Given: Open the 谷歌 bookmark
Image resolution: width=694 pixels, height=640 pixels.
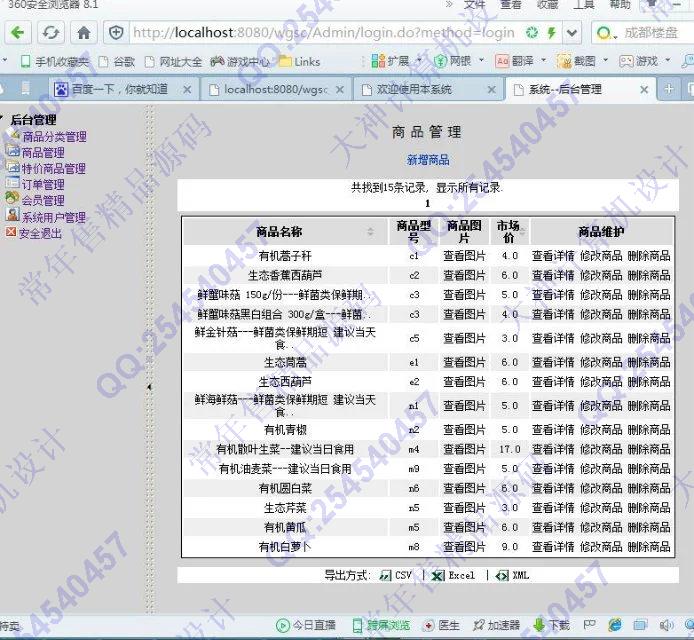Looking at the screenshot, I should tap(117, 62).
